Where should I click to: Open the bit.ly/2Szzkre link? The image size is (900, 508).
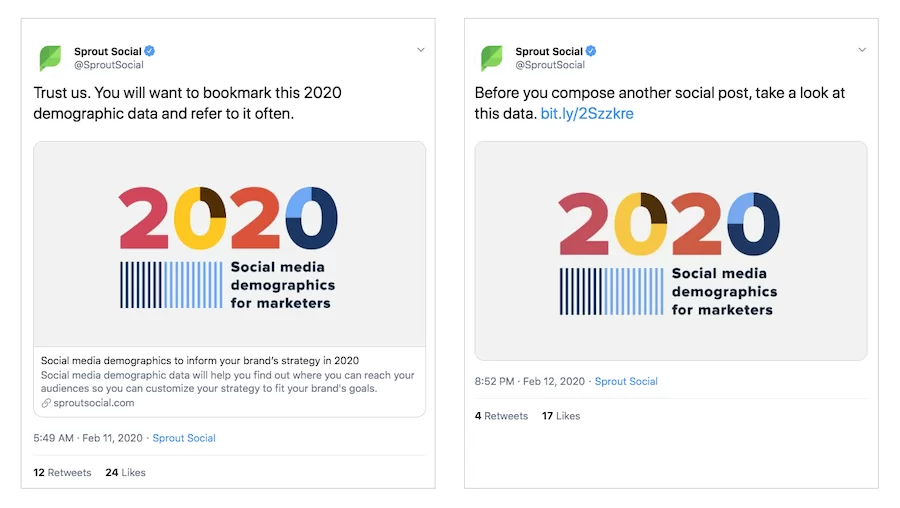coord(587,114)
